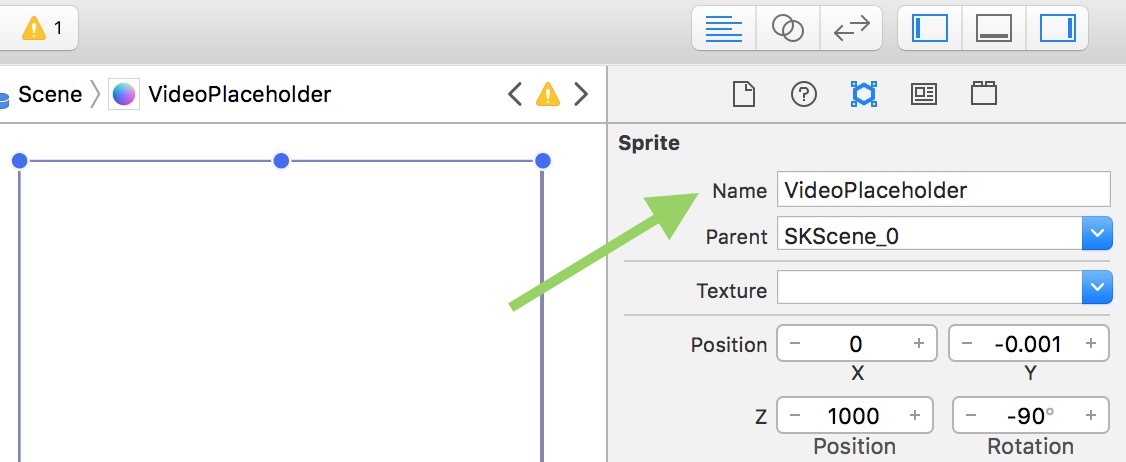Image resolution: width=1126 pixels, height=462 pixels.
Task: Click the VideoPlaceholder name field
Action: coord(943,189)
